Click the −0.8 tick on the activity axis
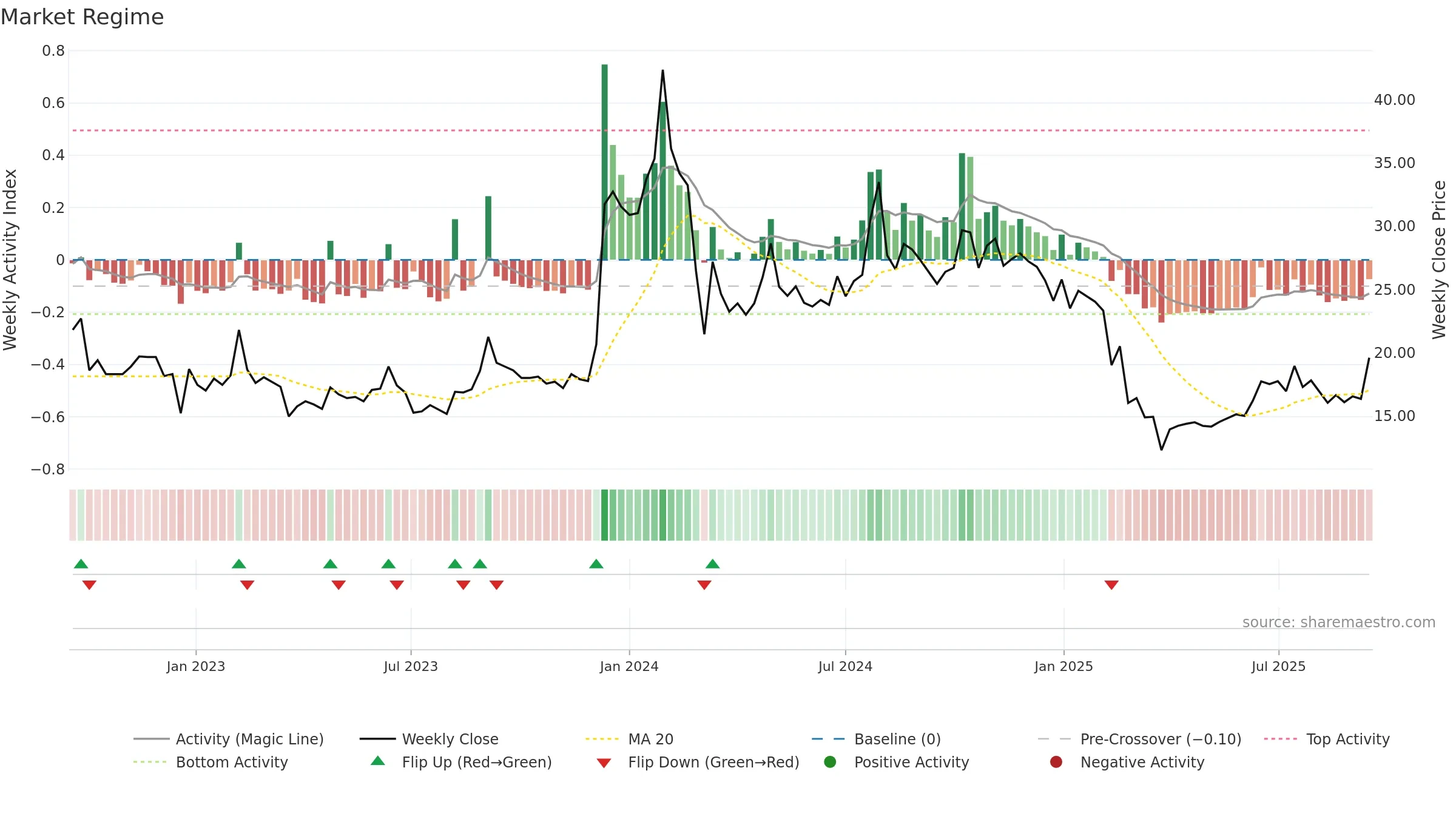Viewport: 1456px width, 819px height. 48,469
